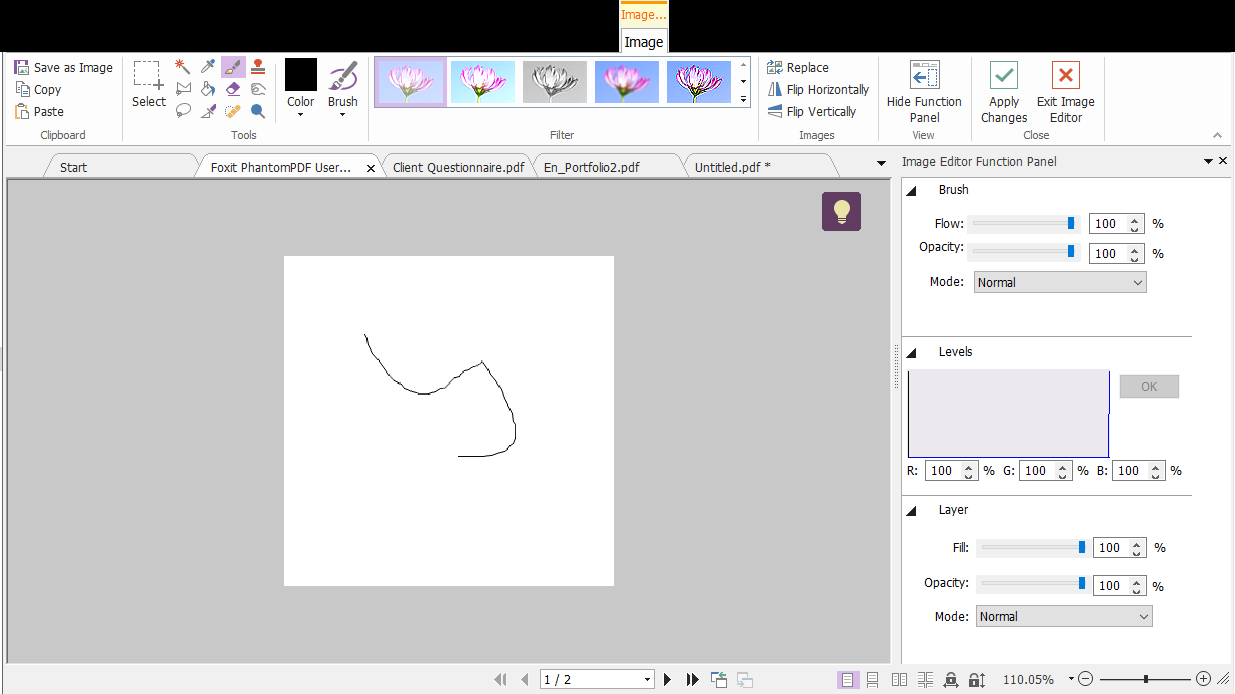Screen dimensions: 1235x694
Task: Click Hide Function Panel
Action: click(x=924, y=91)
